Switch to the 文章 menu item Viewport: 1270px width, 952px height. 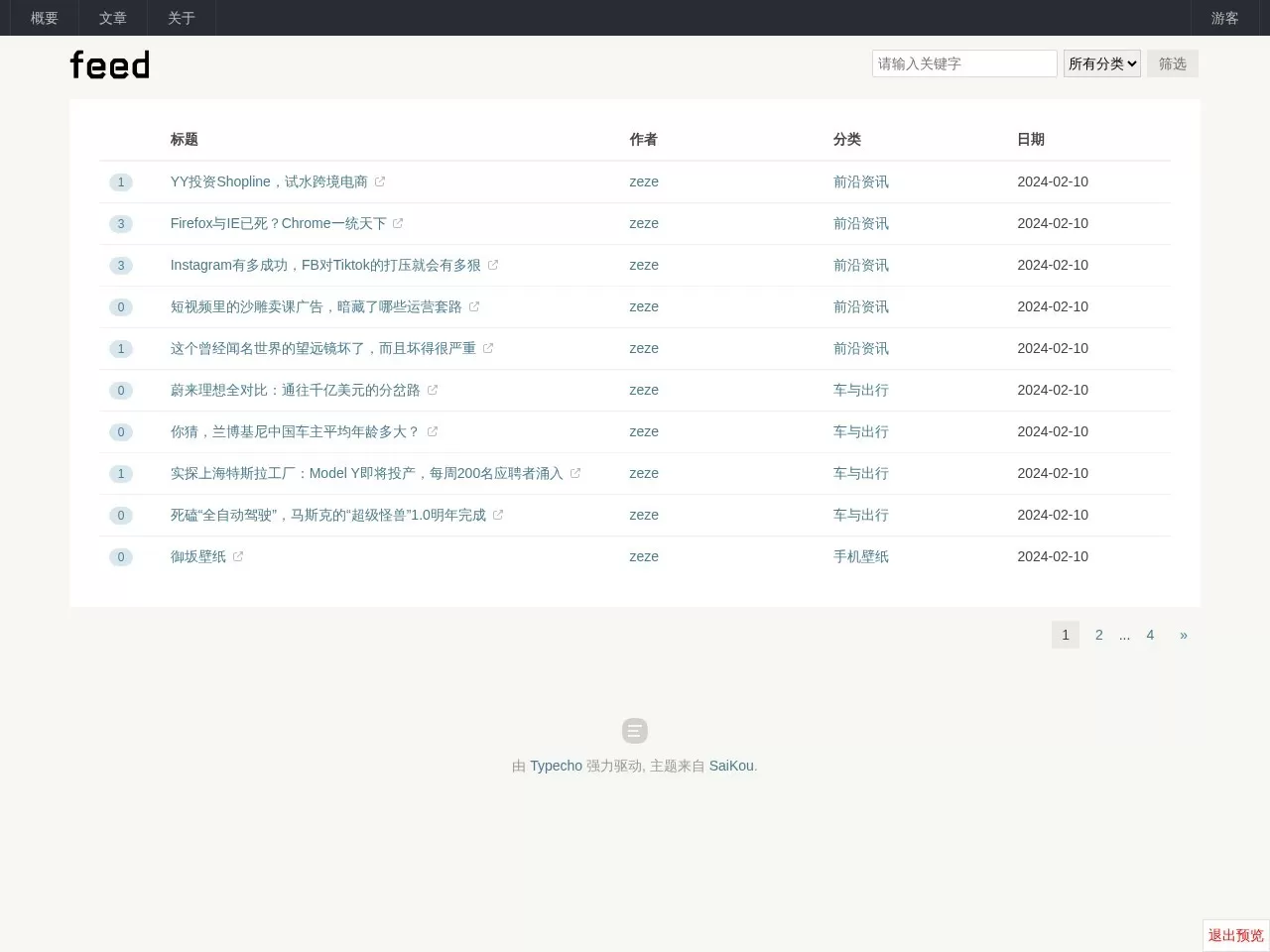(x=113, y=18)
